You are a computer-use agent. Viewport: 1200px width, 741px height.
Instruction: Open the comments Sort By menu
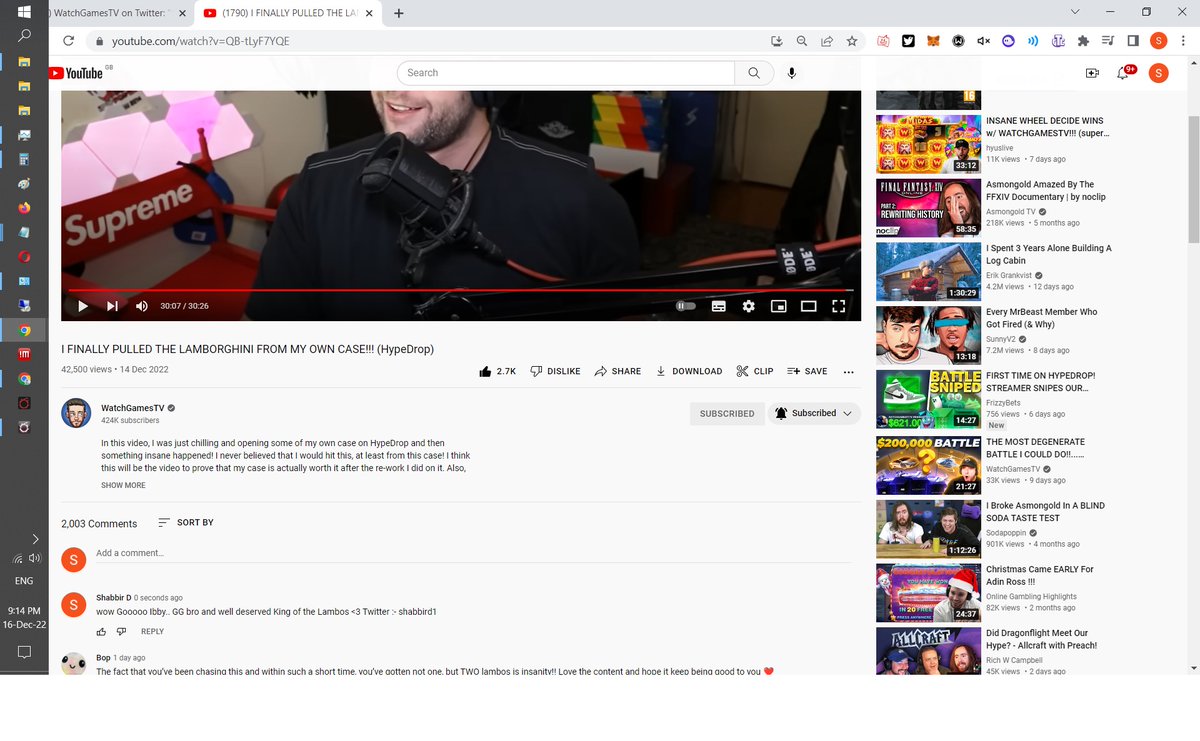[x=186, y=522]
